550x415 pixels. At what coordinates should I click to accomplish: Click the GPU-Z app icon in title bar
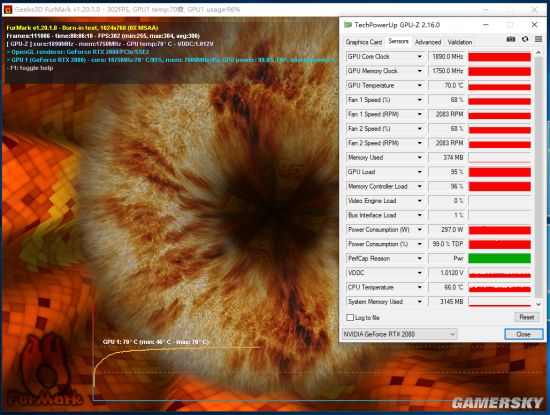pos(348,25)
